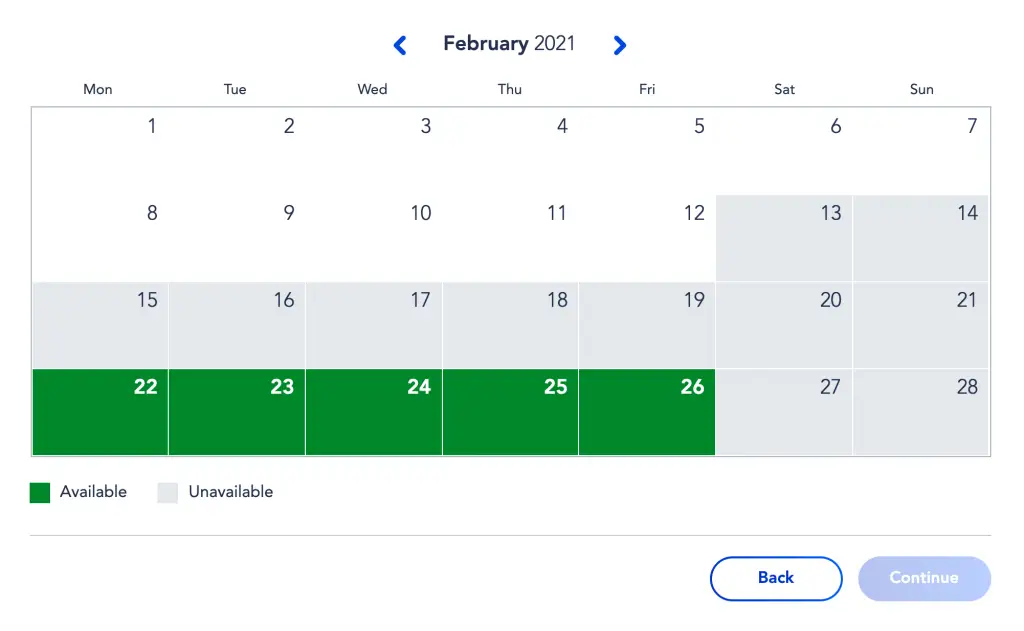
Task: Choose Wednesday February 24
Action: click(374, 412)
